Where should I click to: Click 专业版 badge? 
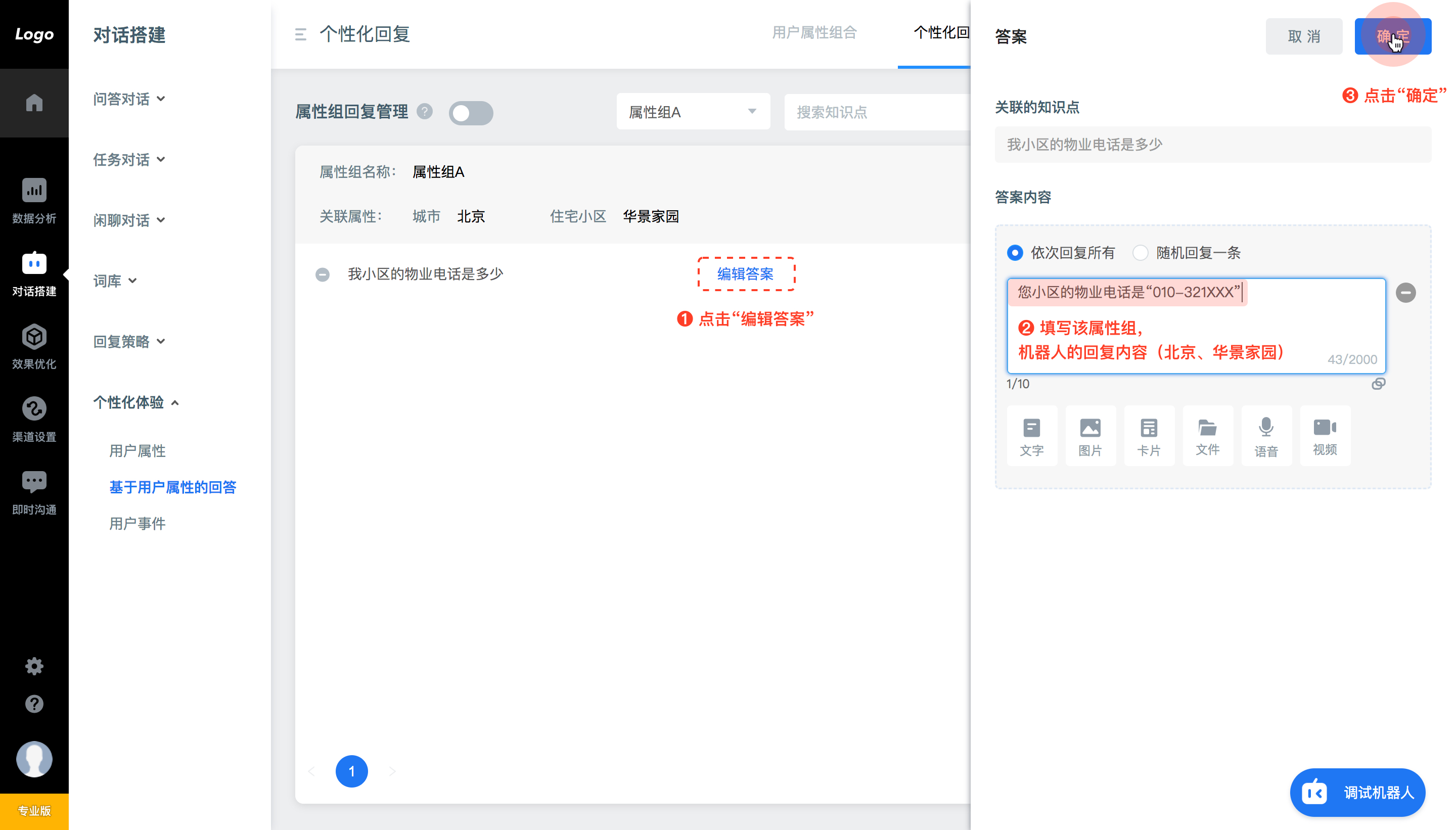click(x=34, y=811)
